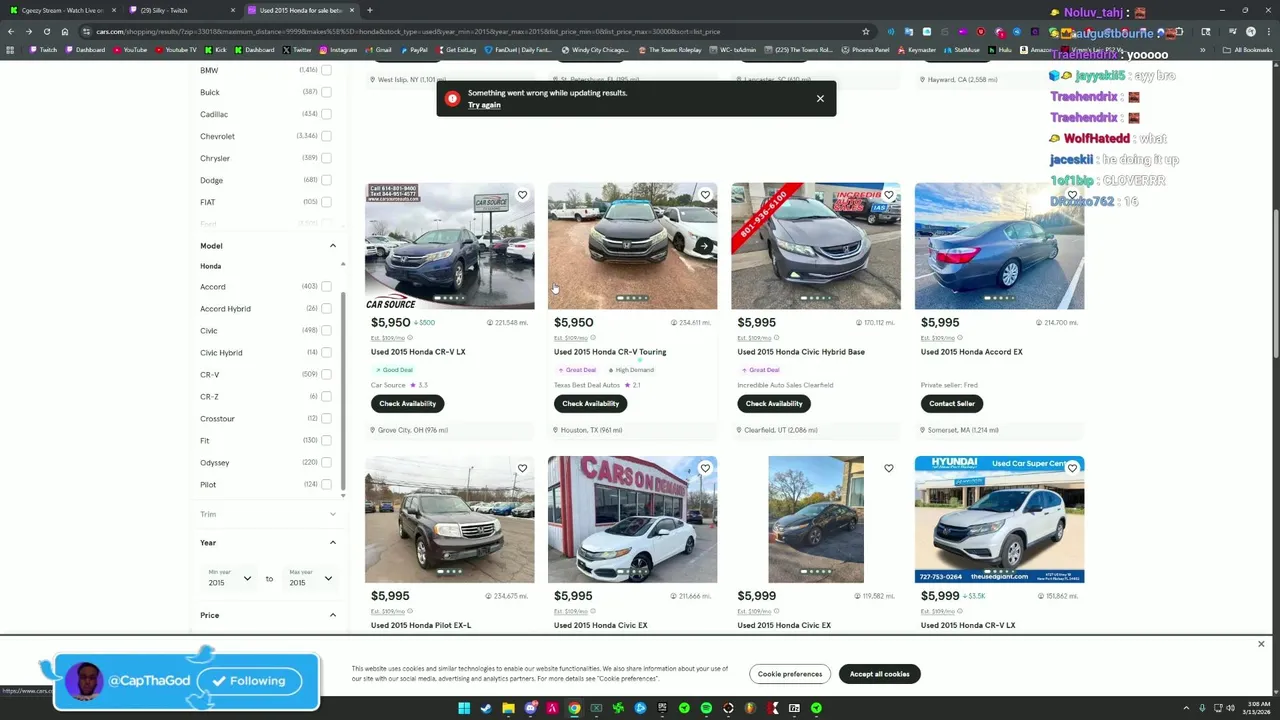This screenshot has width=1280, height=720.
Task: Open the Instagram bookmark
Action: click(338, 50)
